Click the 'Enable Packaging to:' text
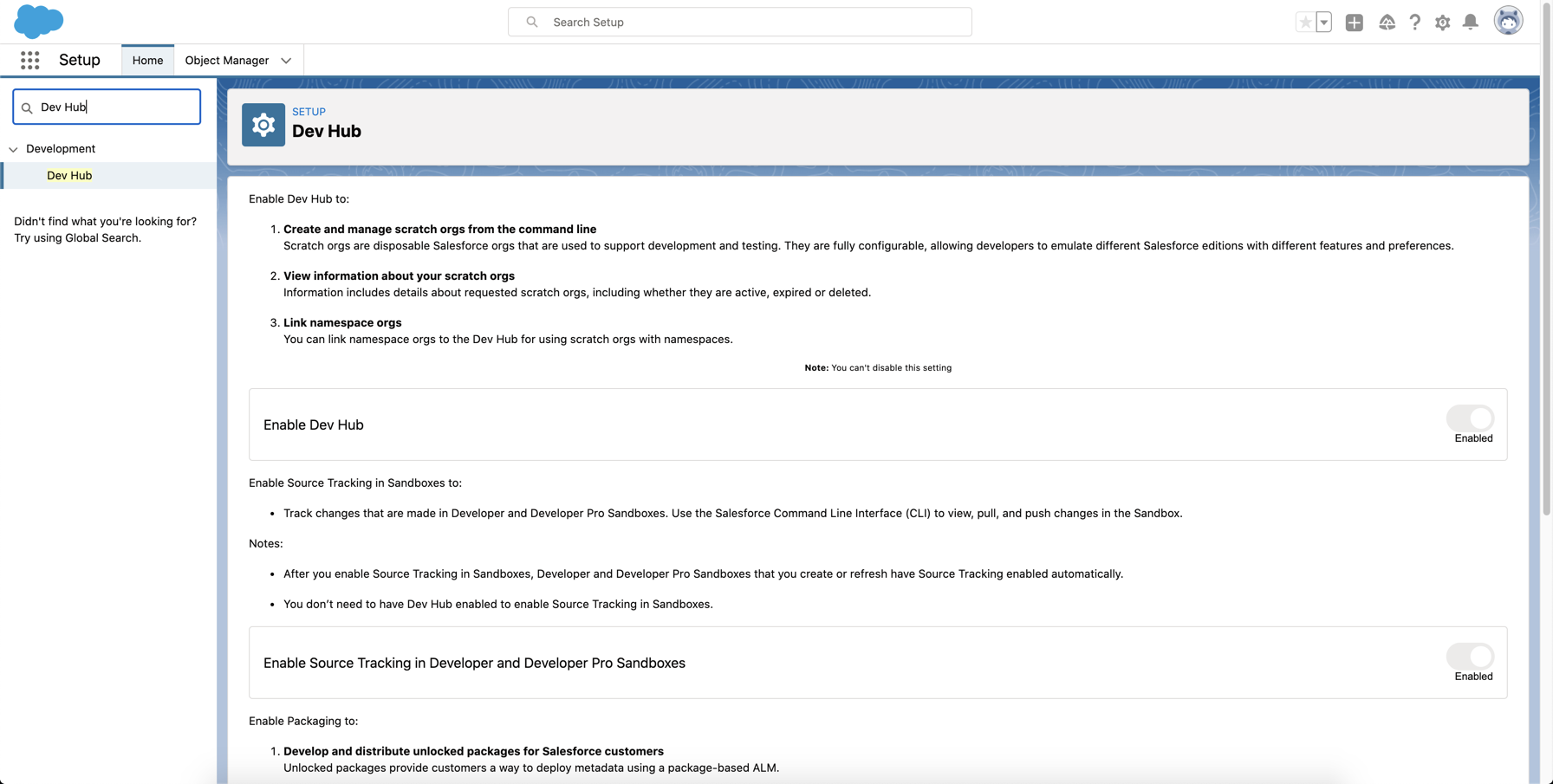The width and height of the screenshot is (1553, 784). (303, 721)
